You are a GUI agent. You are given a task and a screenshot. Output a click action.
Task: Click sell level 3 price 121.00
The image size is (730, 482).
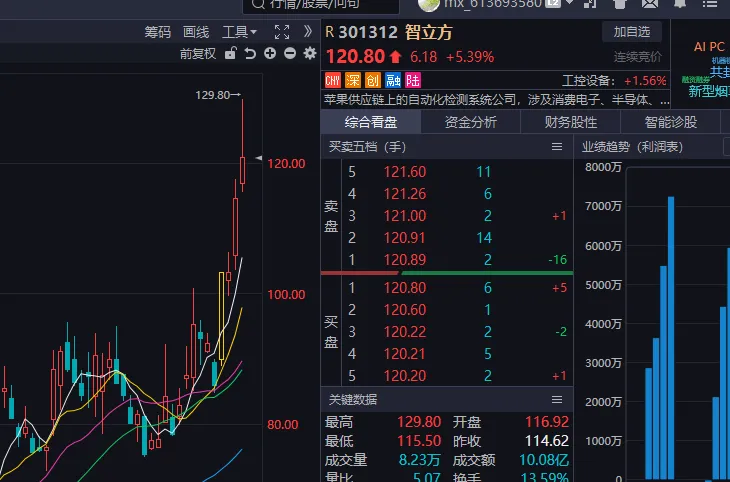point(405,216)
